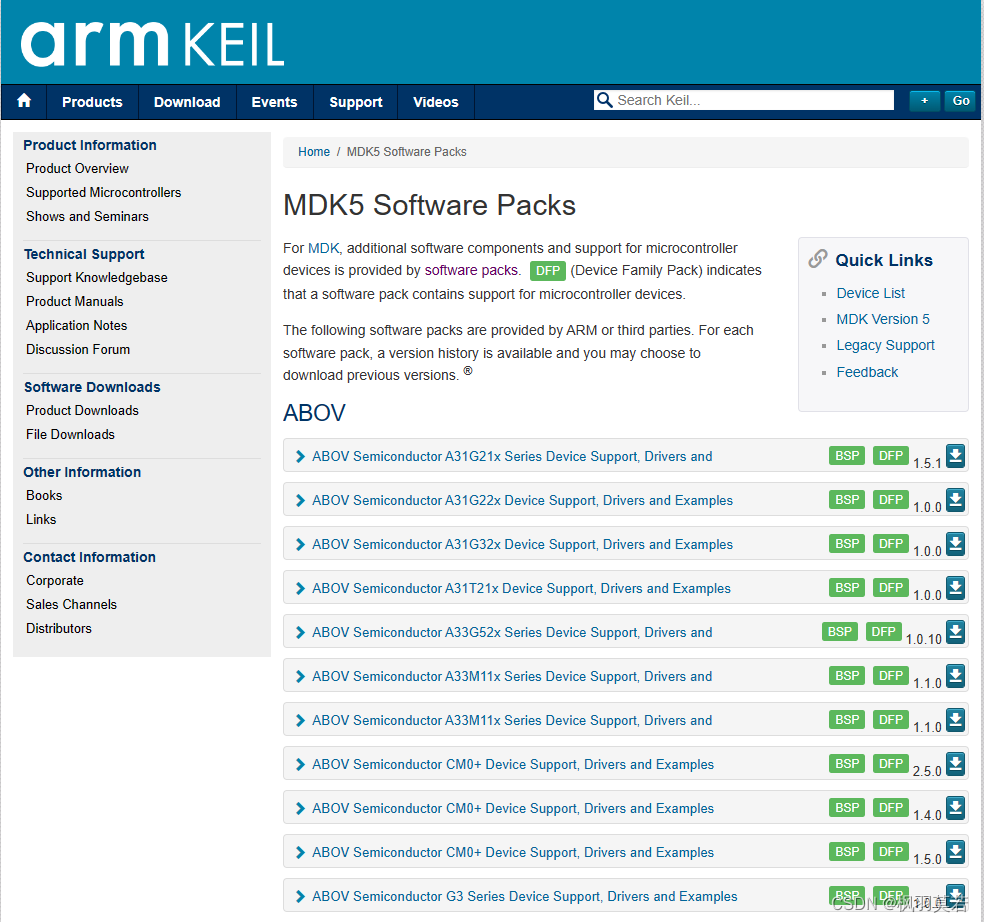Click the arm KEIL logo

pyautogui.click(x=152, y=44)
